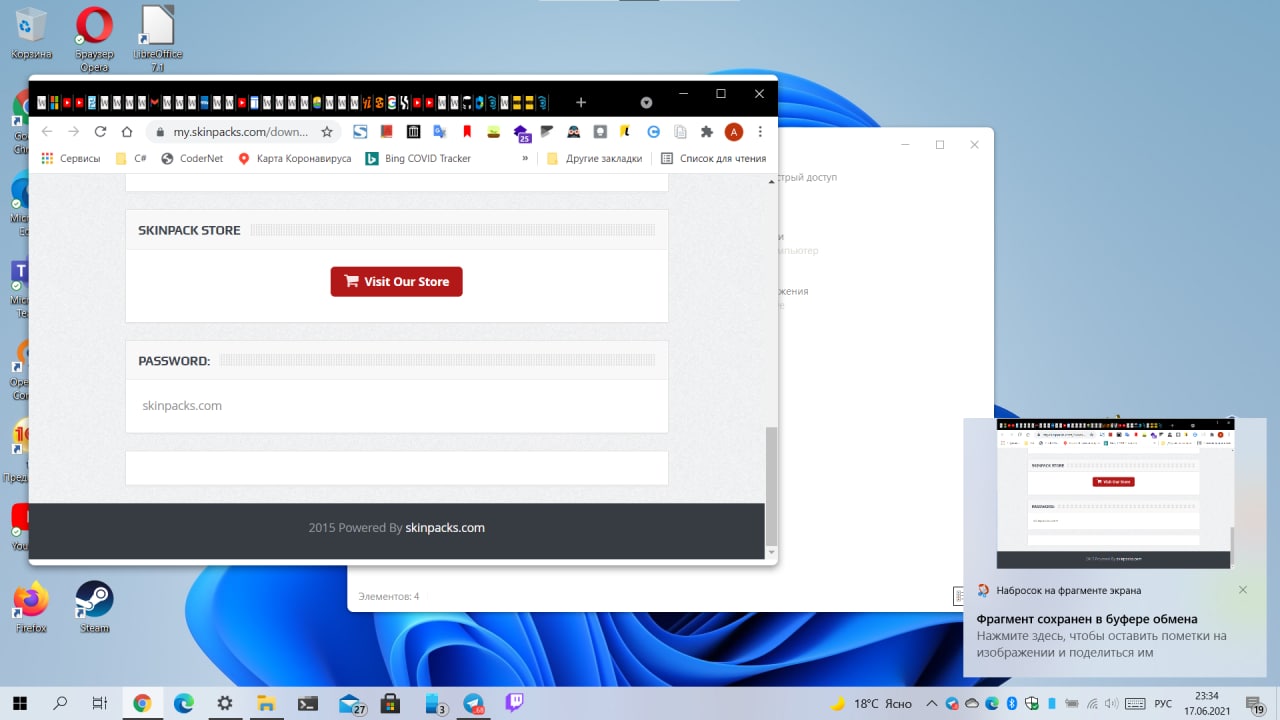This screenshot has height=720, width=1280.
Task: Dismiss the screen snip notification
Action: pyautogui.click(x=1243, y=590)
